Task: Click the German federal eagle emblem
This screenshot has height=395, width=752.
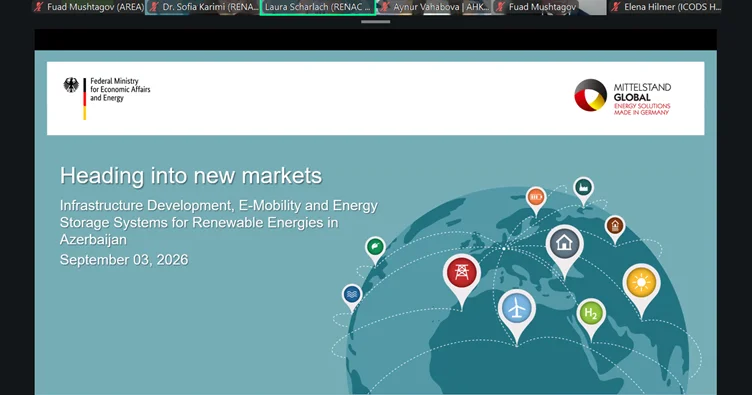Action: (71, 85)
